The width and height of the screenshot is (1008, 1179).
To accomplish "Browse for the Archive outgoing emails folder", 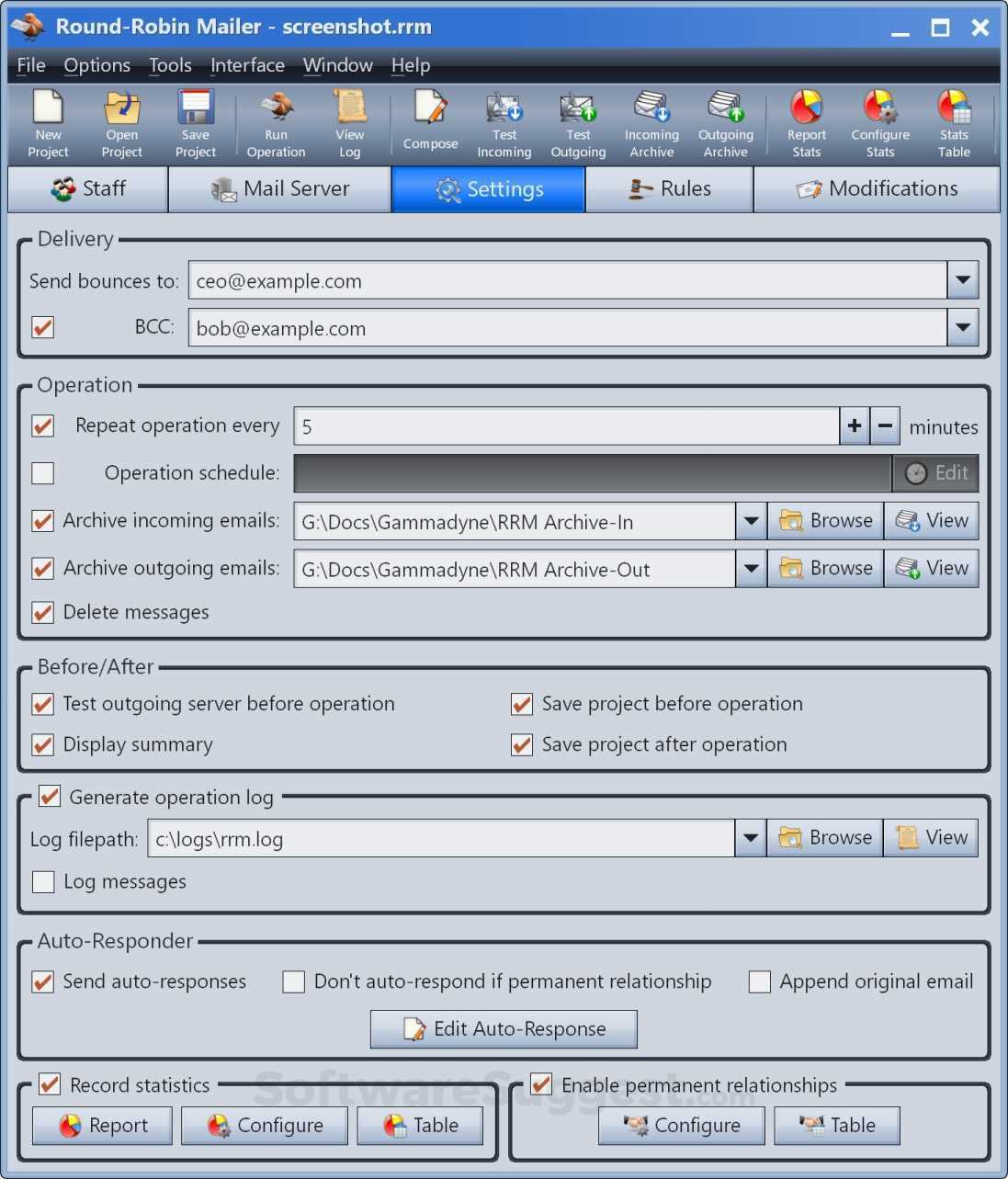I will click(825, 569).
